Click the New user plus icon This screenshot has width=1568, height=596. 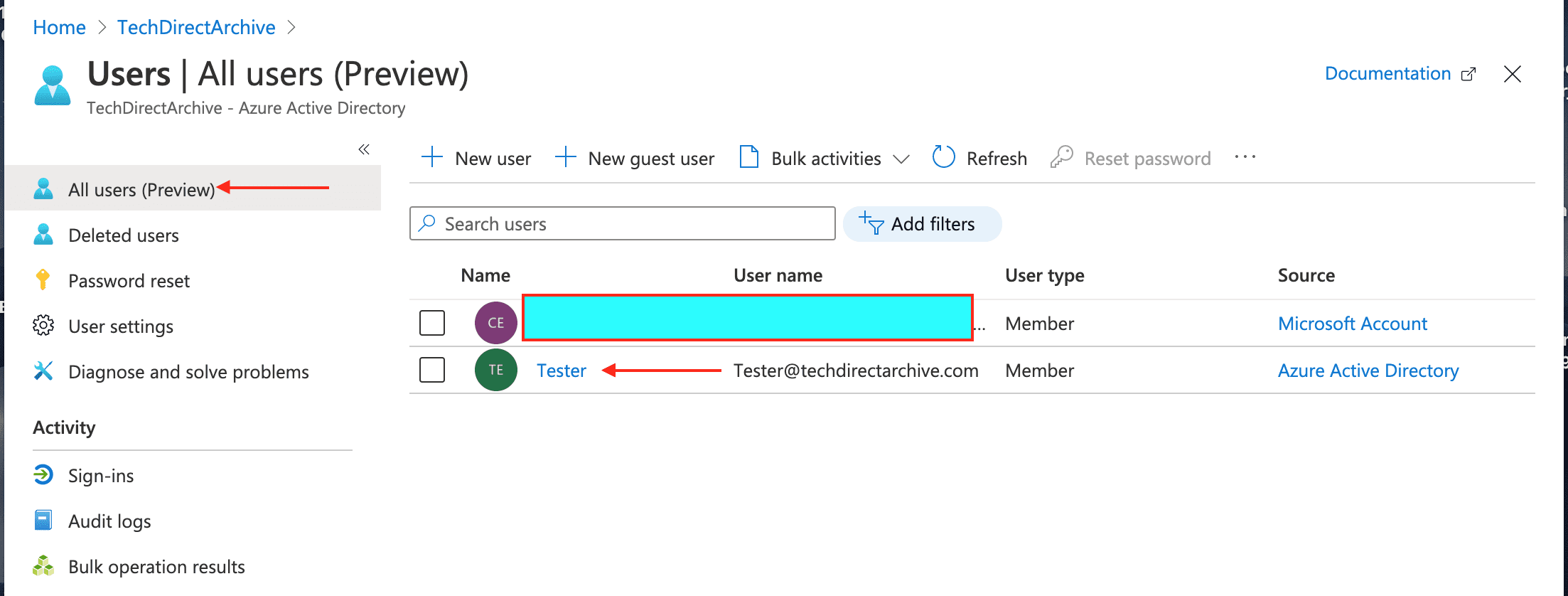[x=432, y=157]
